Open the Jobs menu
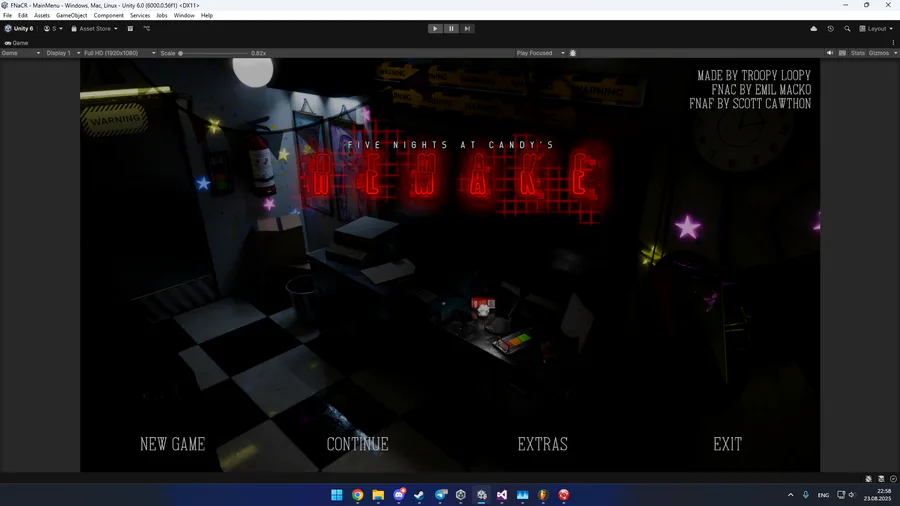Screen dimensions: 900x506 162,15
